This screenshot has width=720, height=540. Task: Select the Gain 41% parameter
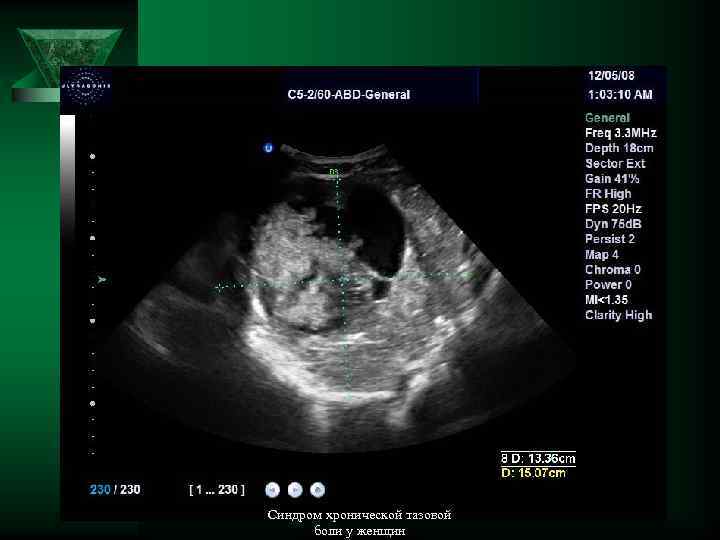click(612, 179)
